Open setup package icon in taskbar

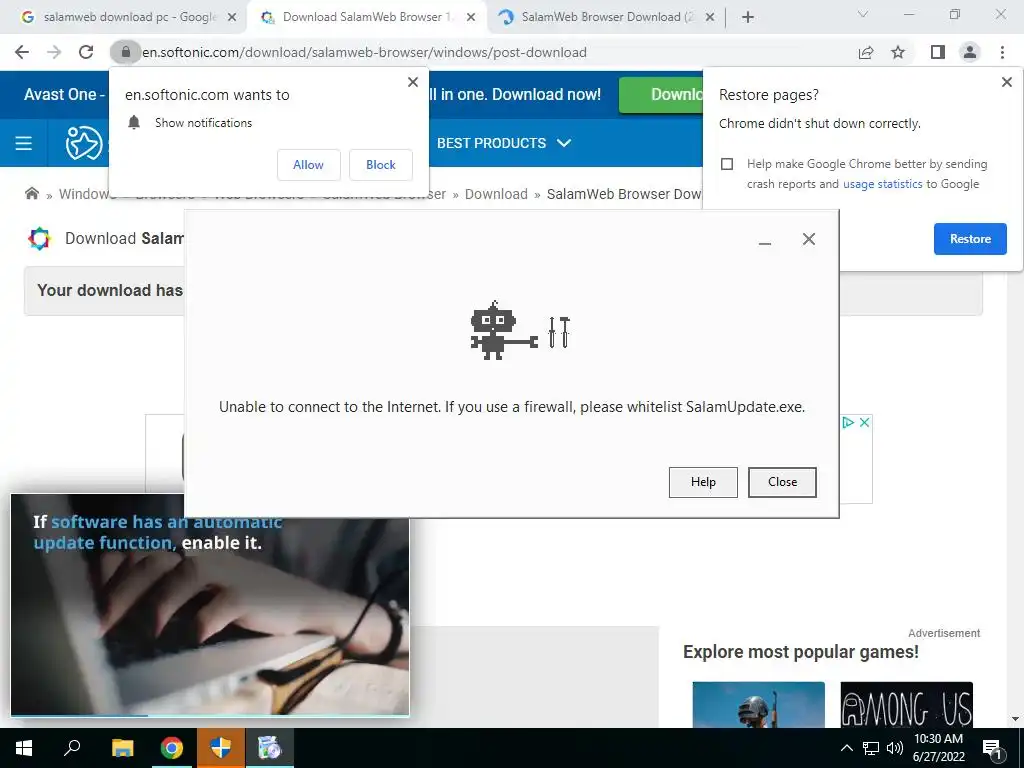coord(269,748)
